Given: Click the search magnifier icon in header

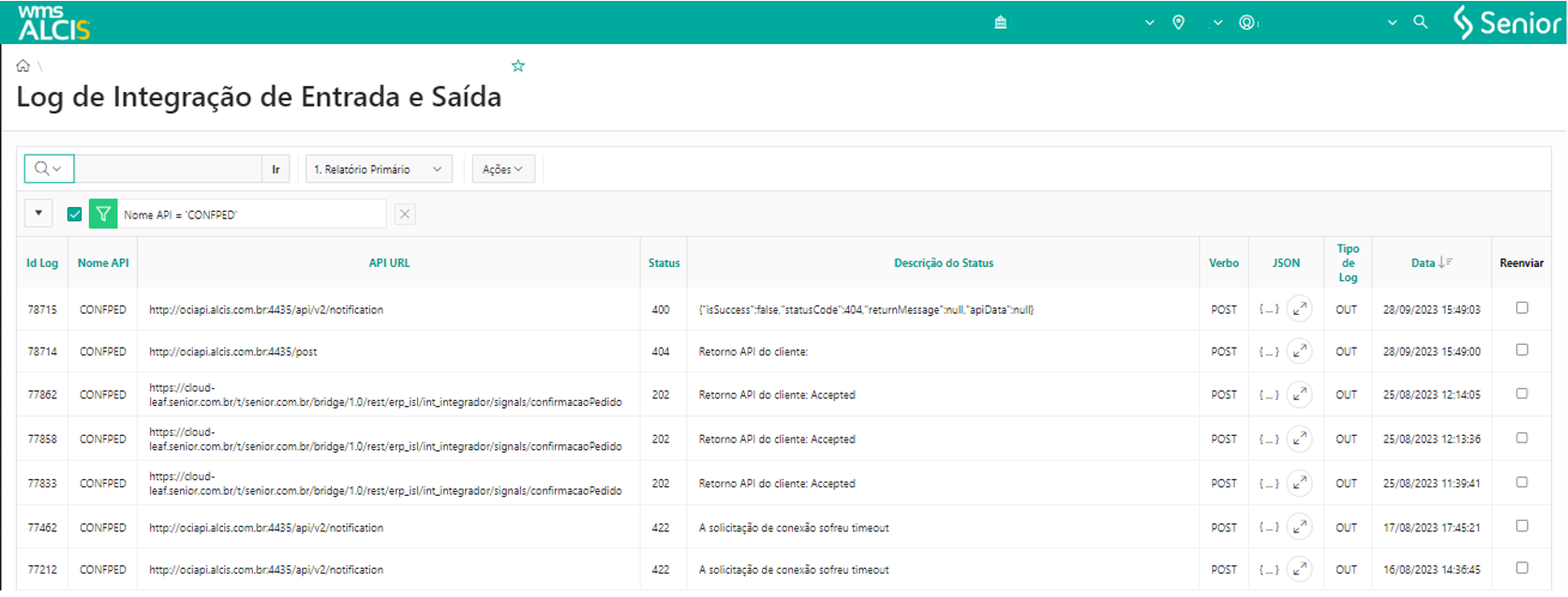Looking at the screenshot, I should click(1421, 22).
